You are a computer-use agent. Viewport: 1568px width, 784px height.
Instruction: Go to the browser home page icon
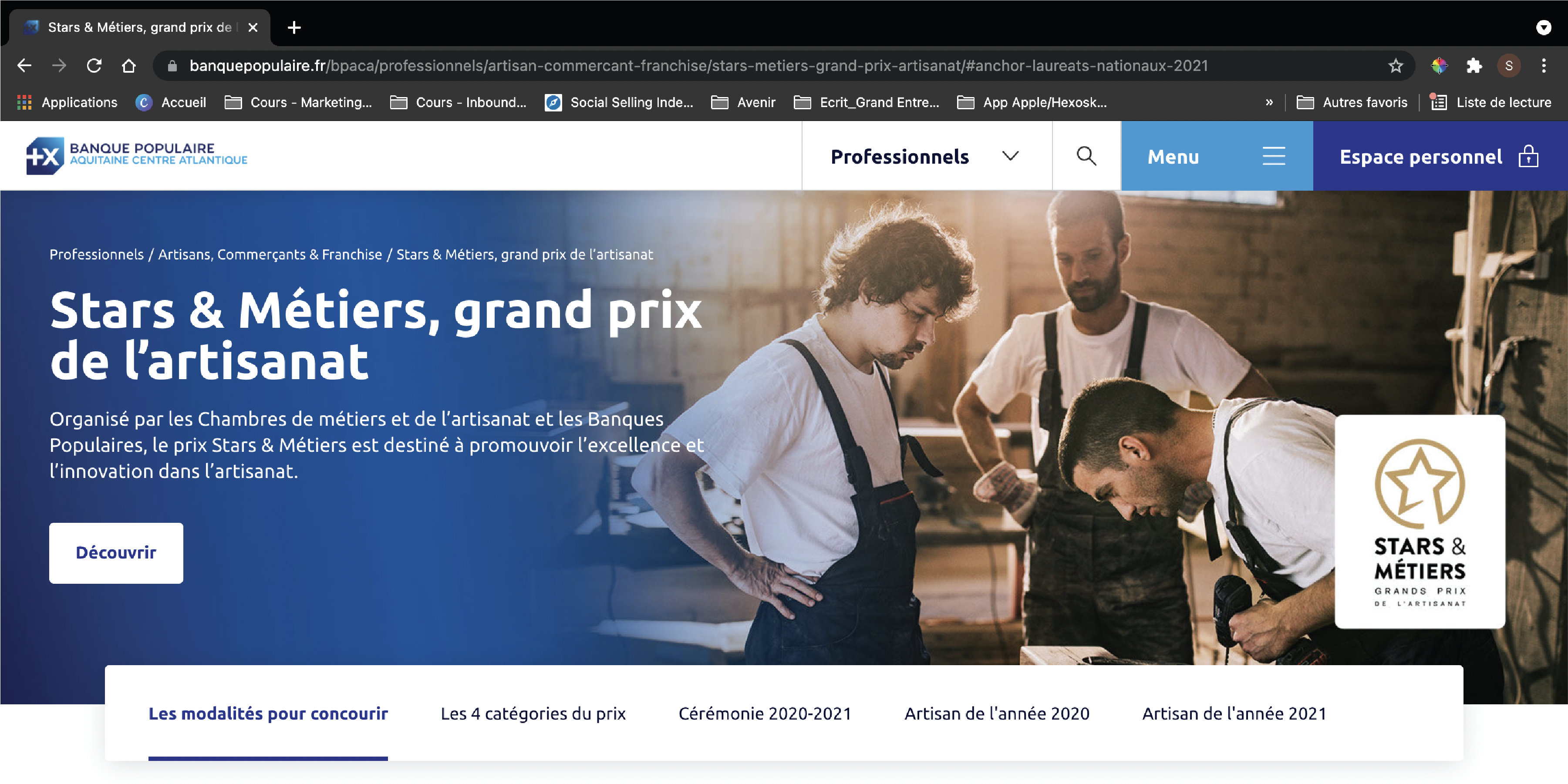point(128,65)
